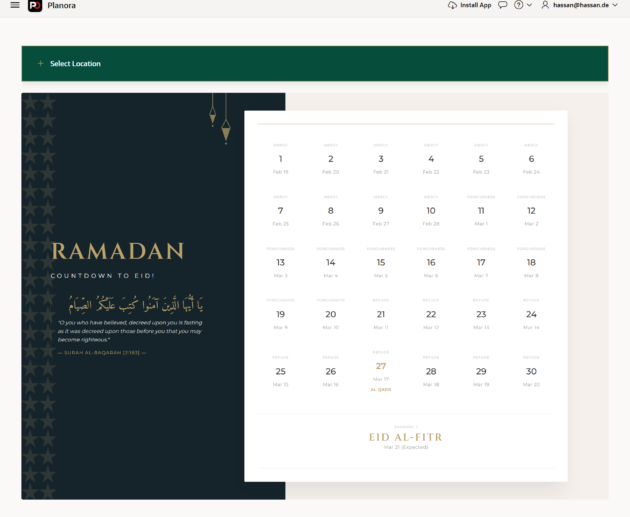Select highlighted day 27 Al-Qadr
630x517 pixels.
[x=381, y=370]
